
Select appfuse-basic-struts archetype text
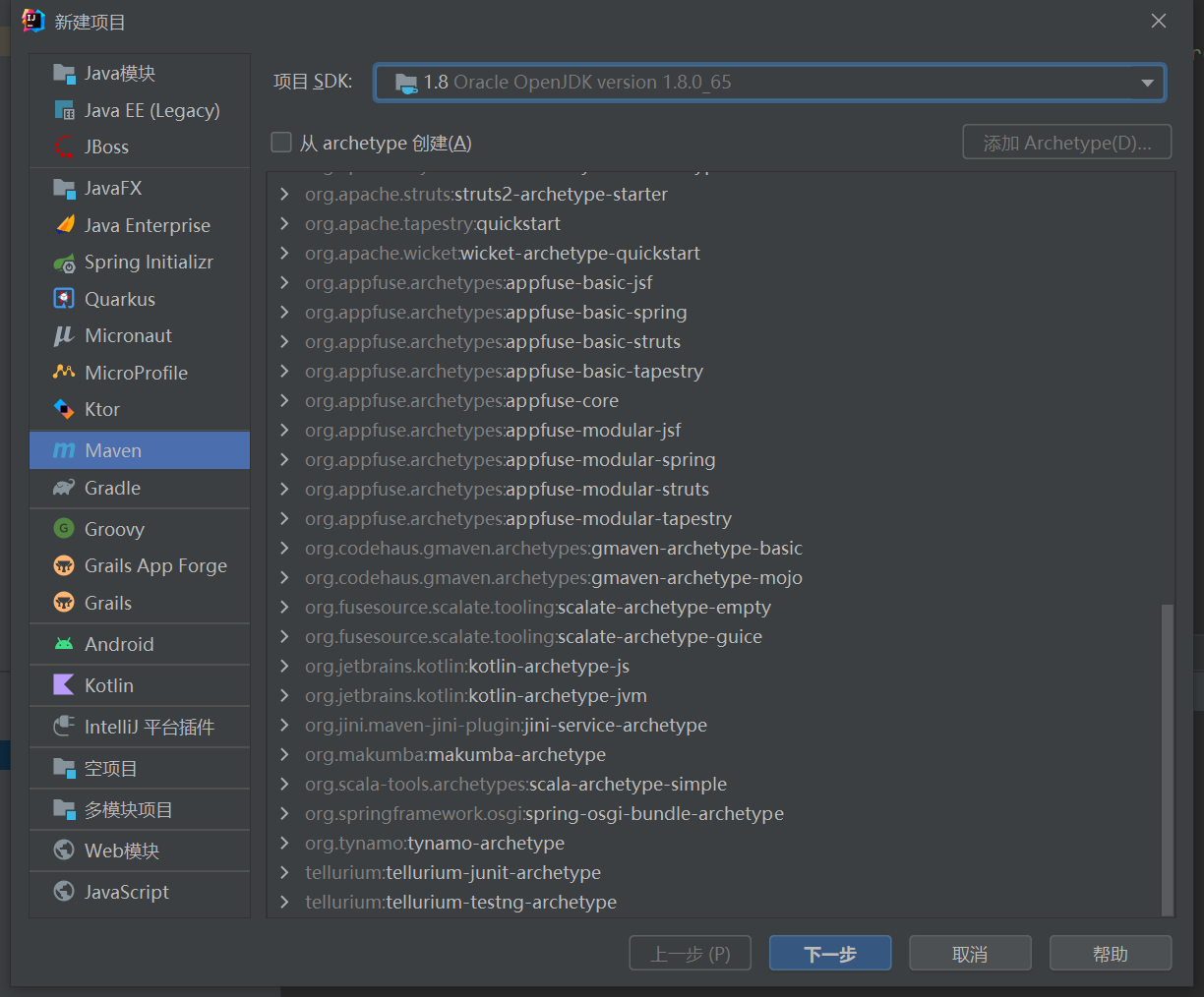[x=593, y=342]
